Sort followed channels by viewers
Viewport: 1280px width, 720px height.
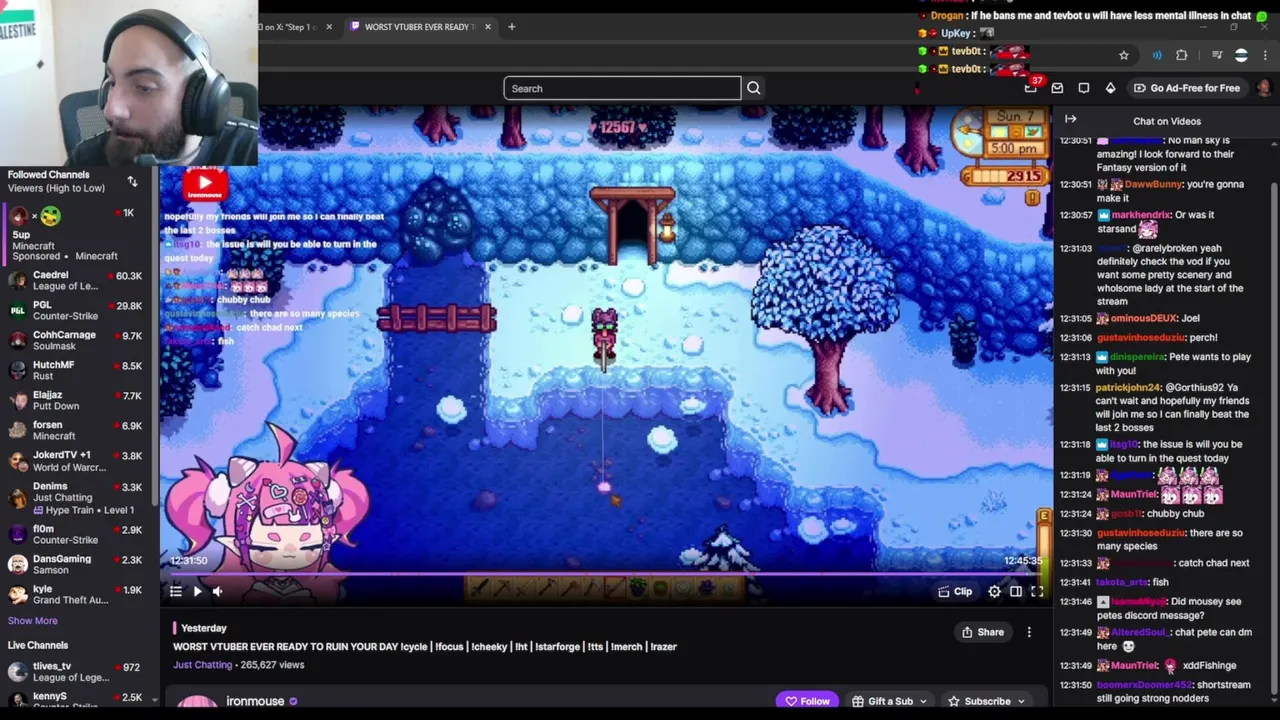tap(132, 181)
